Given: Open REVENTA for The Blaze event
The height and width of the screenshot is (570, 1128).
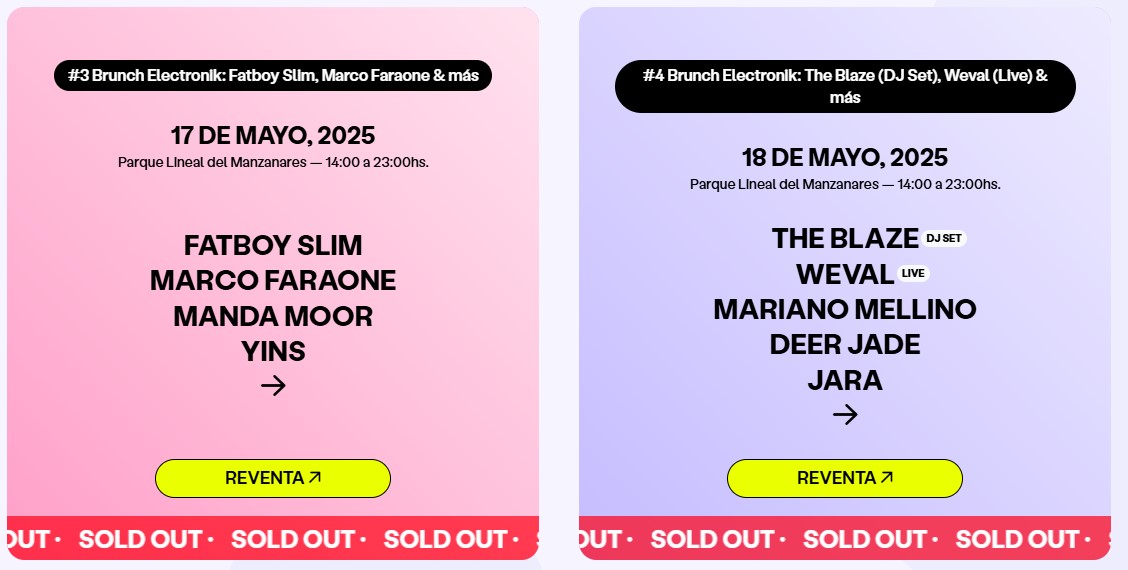Looking at the screenshot, I should pyautogui.click(x=845, y=479).
